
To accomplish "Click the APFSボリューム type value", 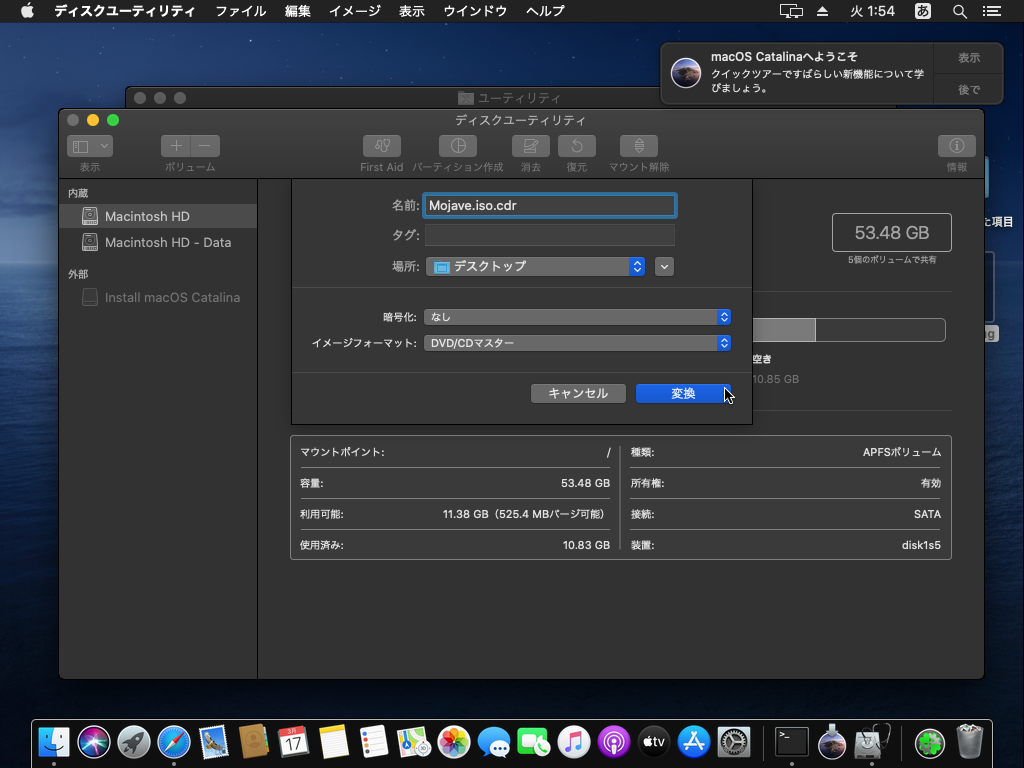I will pyautogui.click(x=901, y=452).
